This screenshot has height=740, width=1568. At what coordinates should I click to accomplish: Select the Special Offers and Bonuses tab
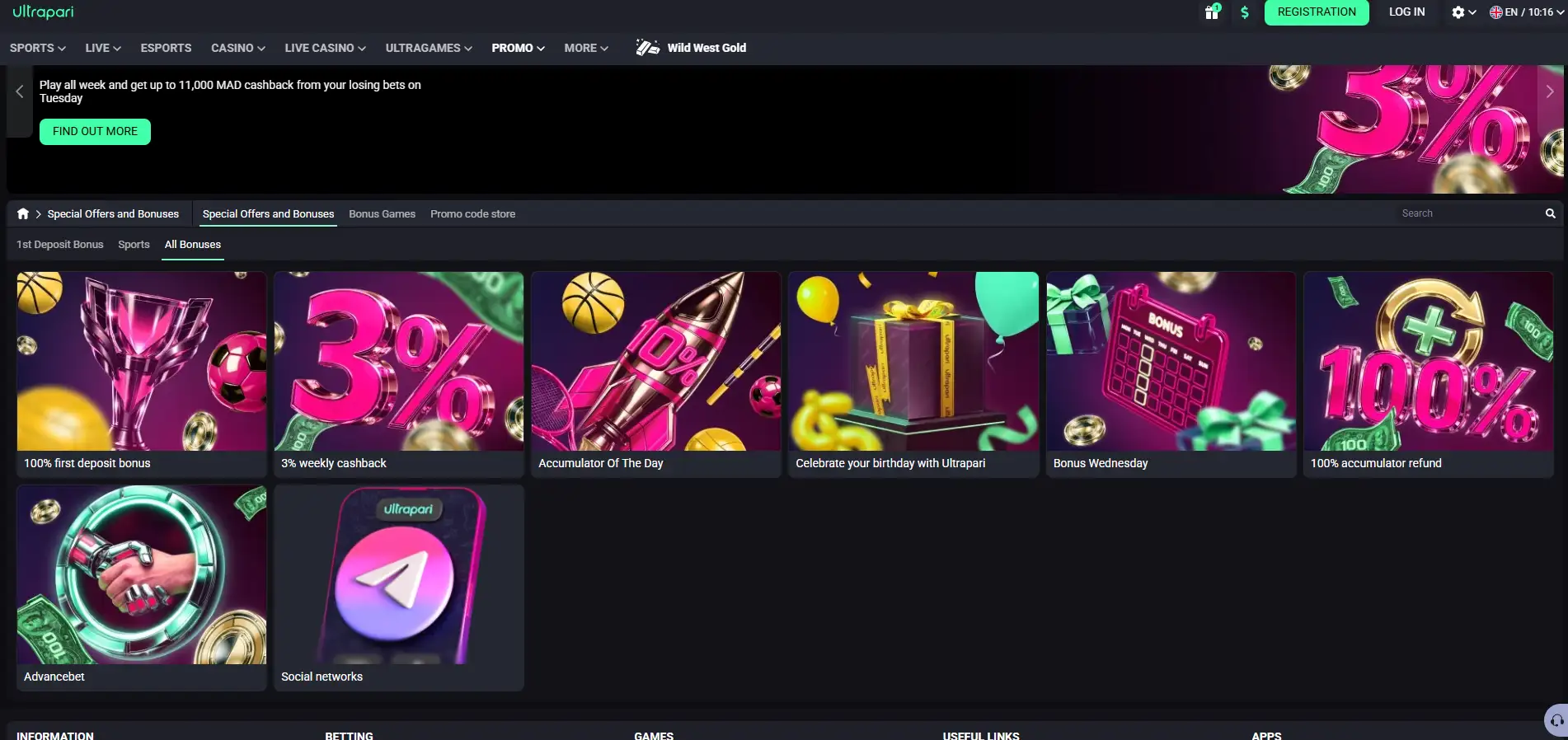[x=268, y=213]
